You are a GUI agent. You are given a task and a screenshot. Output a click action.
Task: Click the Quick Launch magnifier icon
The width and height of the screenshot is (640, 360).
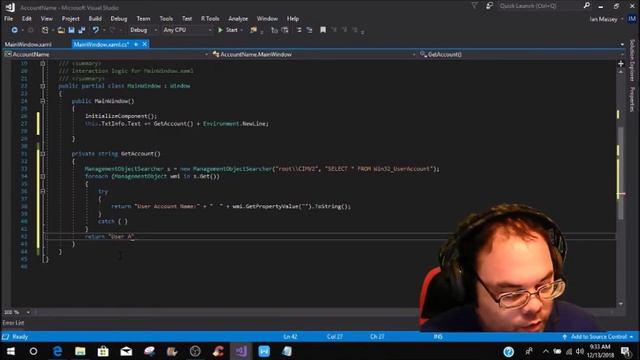coord(587,6)
